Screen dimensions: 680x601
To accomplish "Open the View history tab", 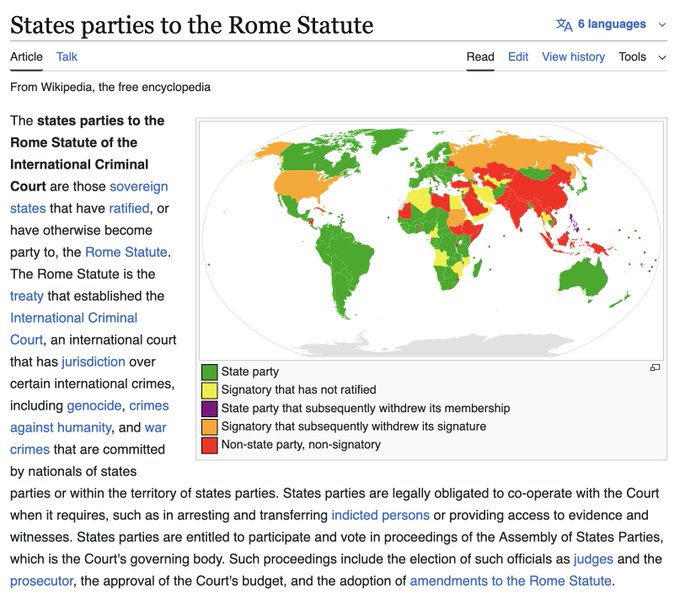I will [573, 57].
